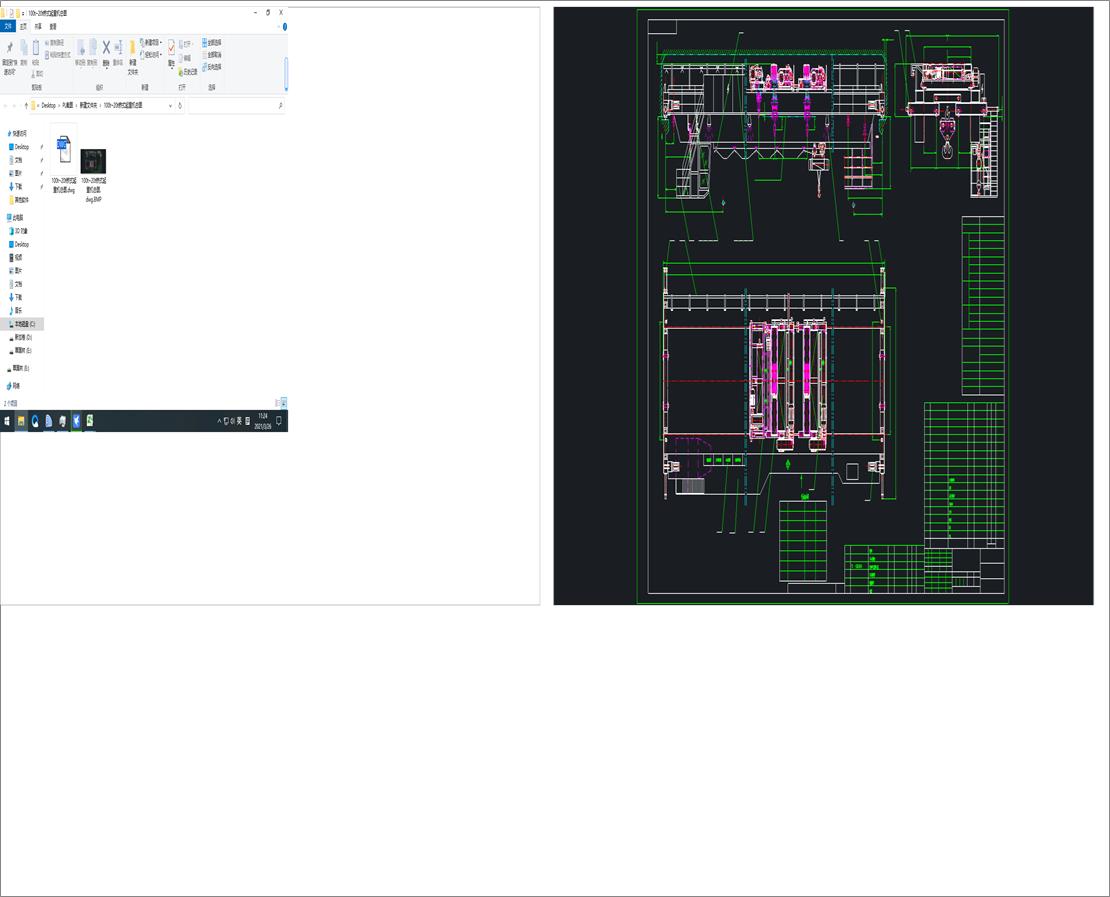Select Desktop under This PC

click(x=20, y=244)
